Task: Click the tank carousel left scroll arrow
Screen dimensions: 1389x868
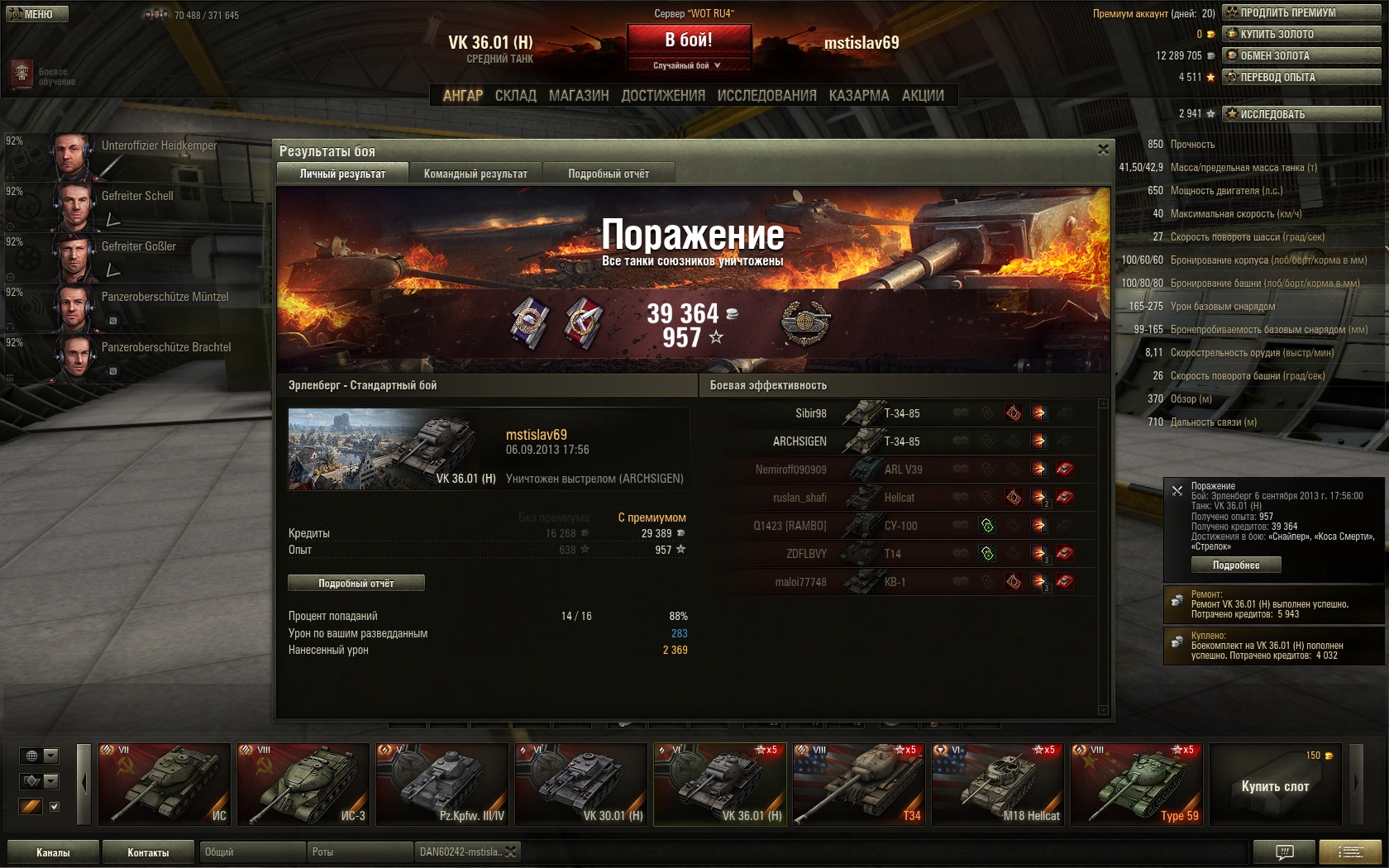Action: [x=84, y=784]
